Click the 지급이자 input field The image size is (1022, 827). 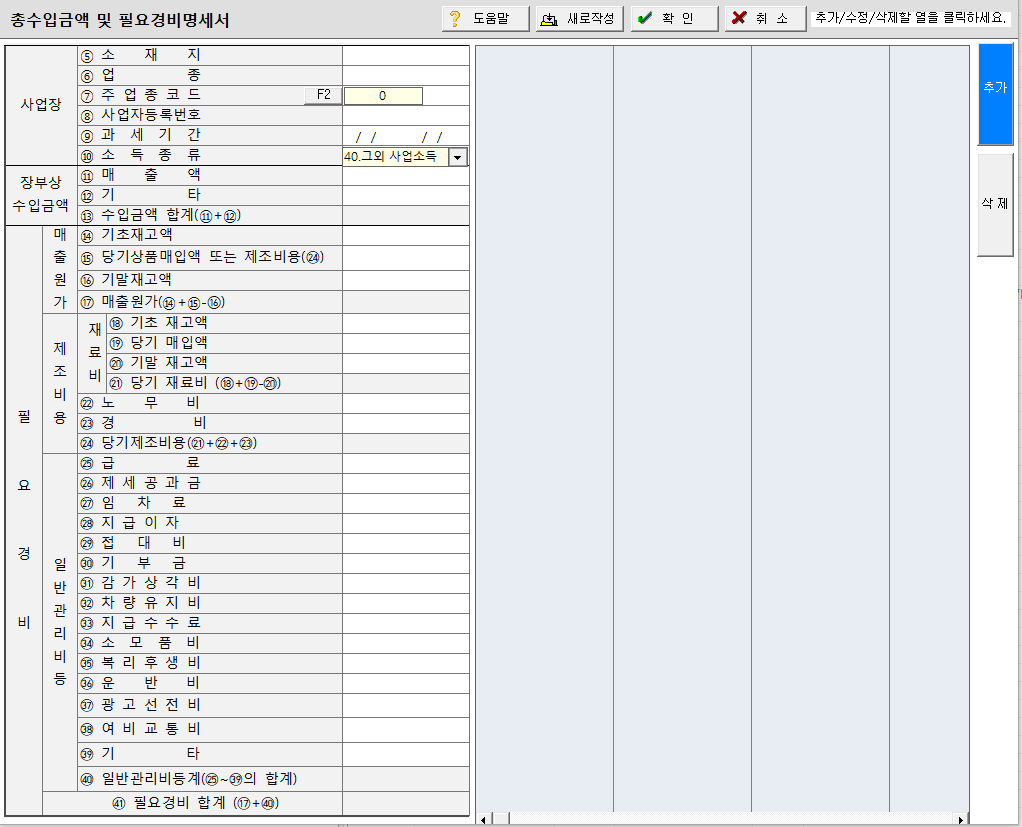(x=405, y=523)
